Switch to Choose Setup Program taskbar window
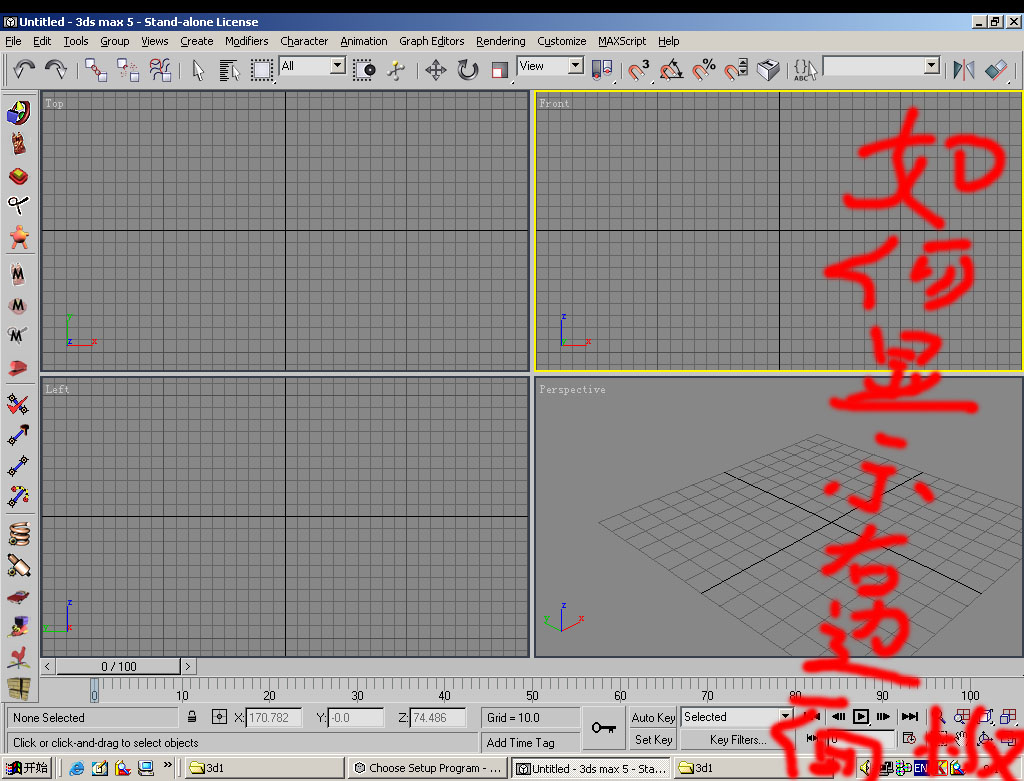 428,768
